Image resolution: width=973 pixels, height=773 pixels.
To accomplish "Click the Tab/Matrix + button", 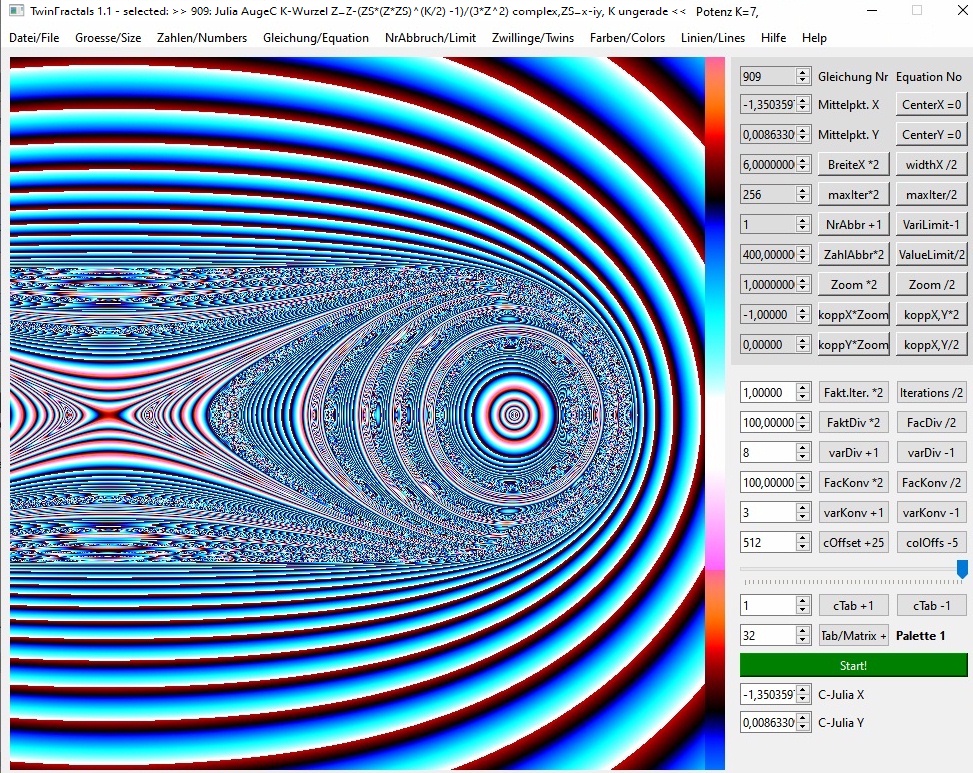I will (x=853, y=635).
